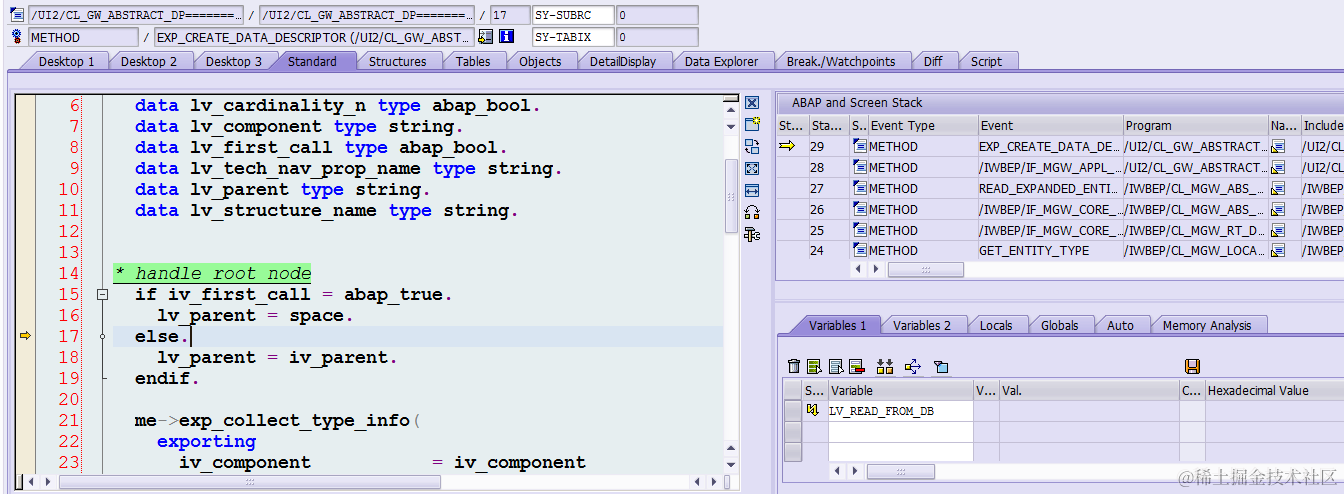Click the horizontal maximize tool icon

(752, 190)
